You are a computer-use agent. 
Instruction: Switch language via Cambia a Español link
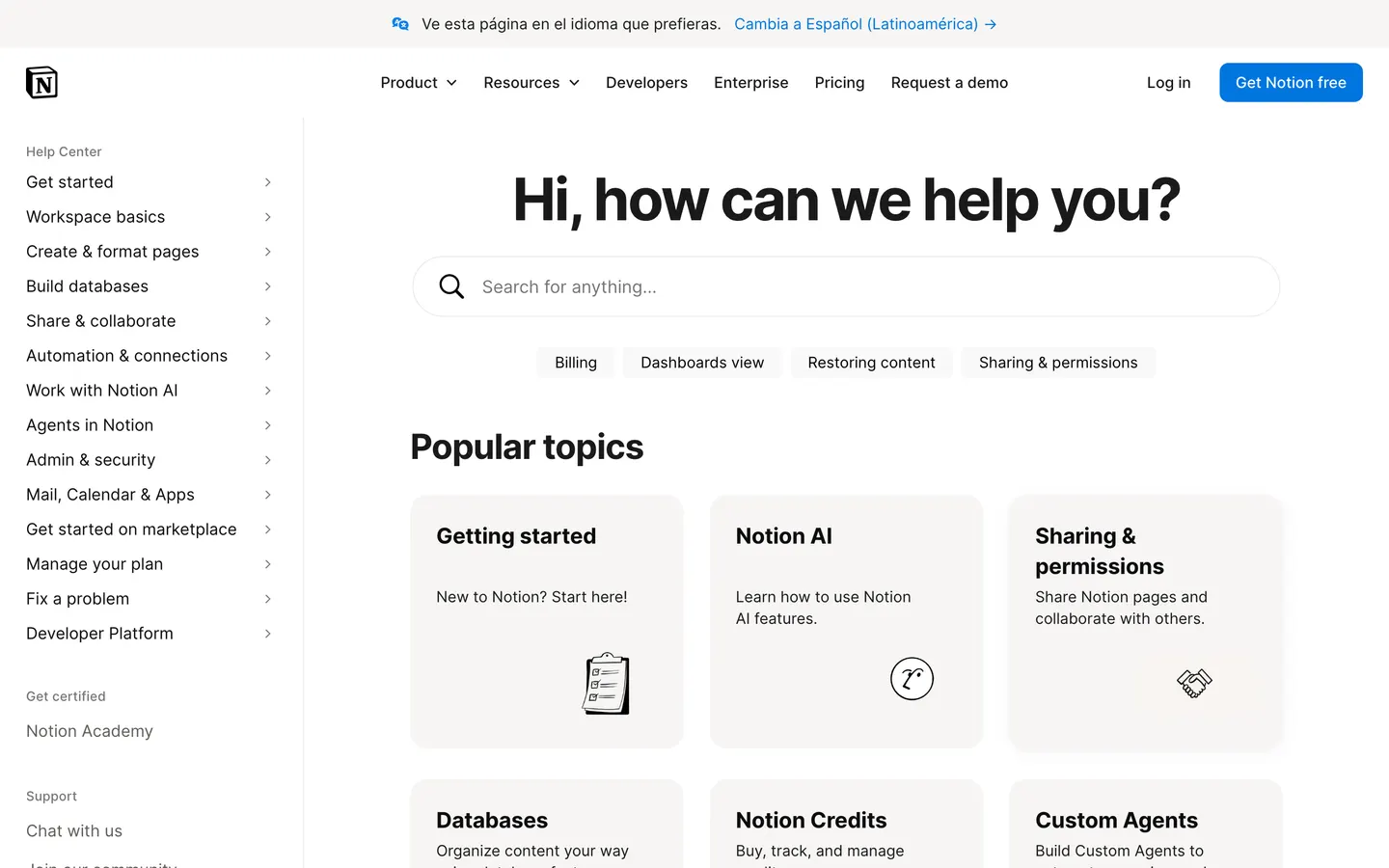pos(865,24)
